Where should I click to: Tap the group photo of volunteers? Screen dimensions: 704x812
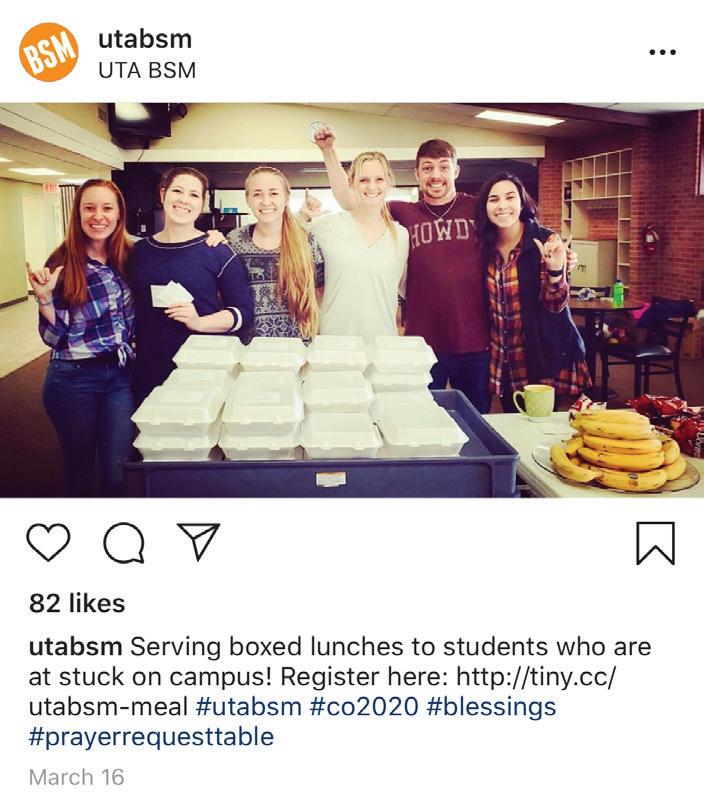click(352, 300)
